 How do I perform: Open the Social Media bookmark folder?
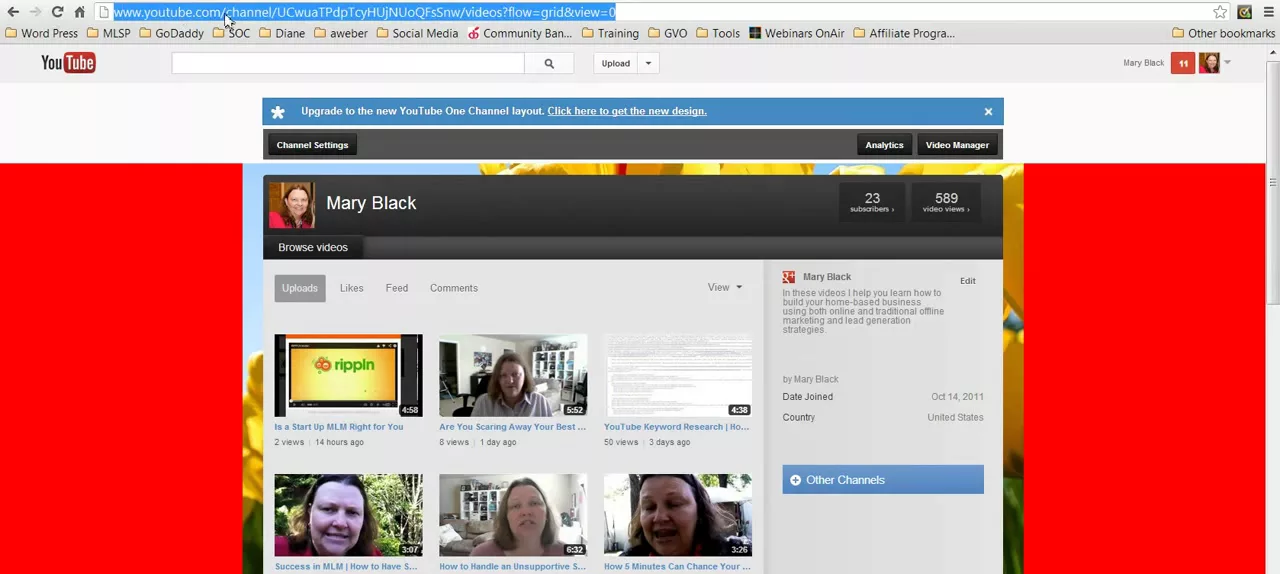(x=417, y=33)
